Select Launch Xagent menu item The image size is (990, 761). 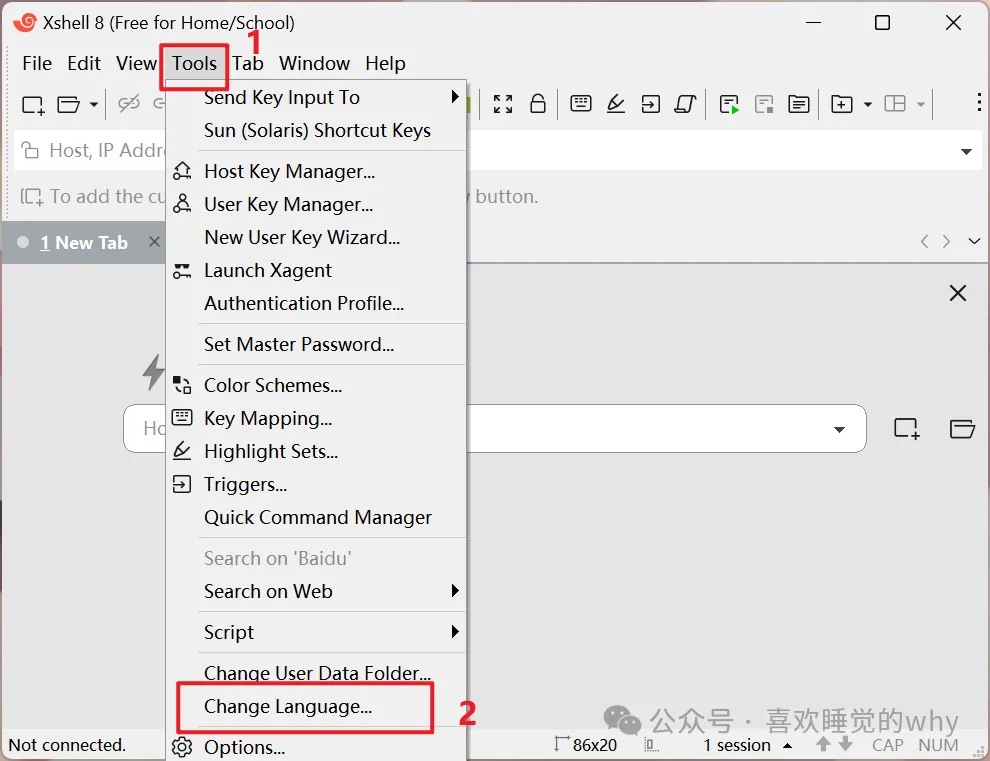tap(316, 270)
